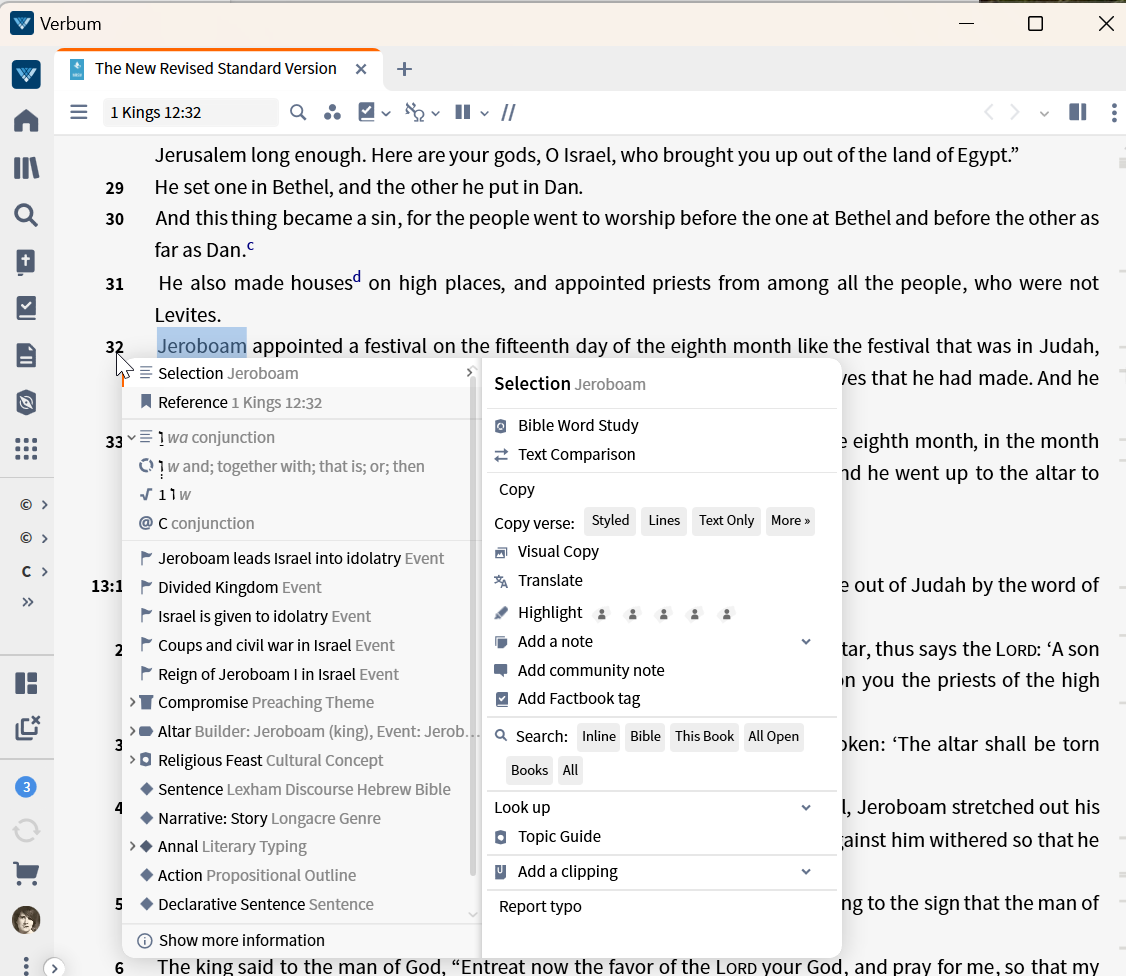Click the visual filters checkmark icon
This screenshot has height=976, width=1126.
pyautogui.click(x=366, y=112)
